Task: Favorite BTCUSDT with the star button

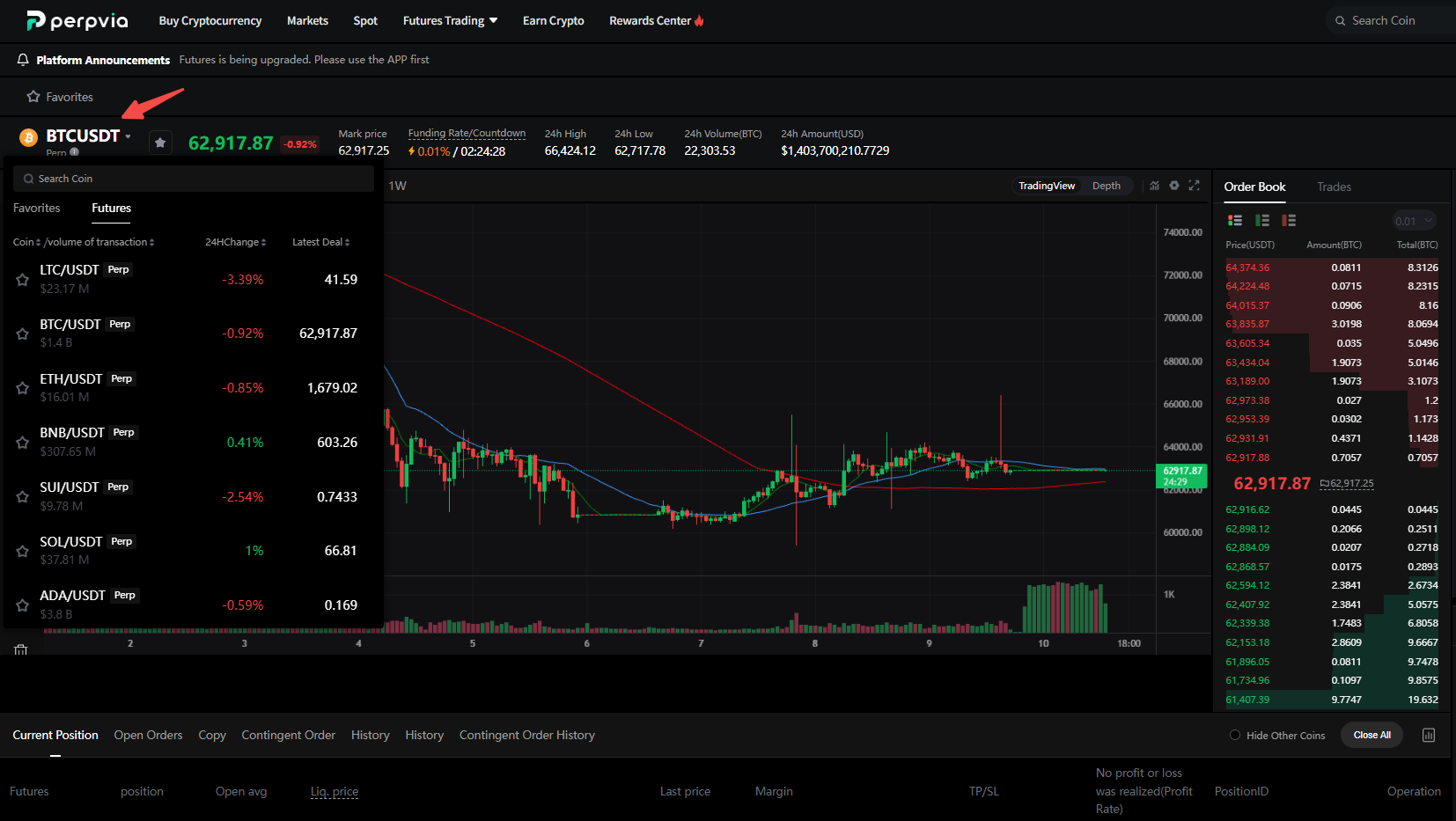Action: tap(160, 143)
